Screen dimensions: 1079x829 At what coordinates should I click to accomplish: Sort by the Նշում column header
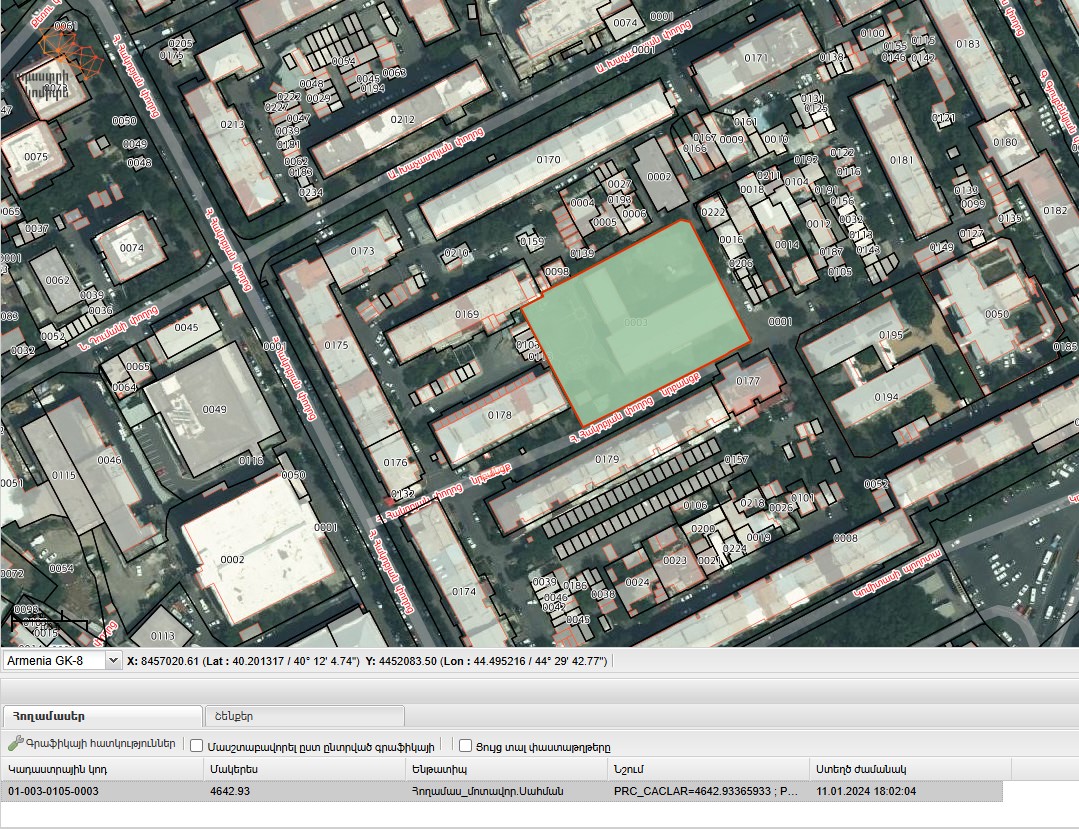[708, 768]
